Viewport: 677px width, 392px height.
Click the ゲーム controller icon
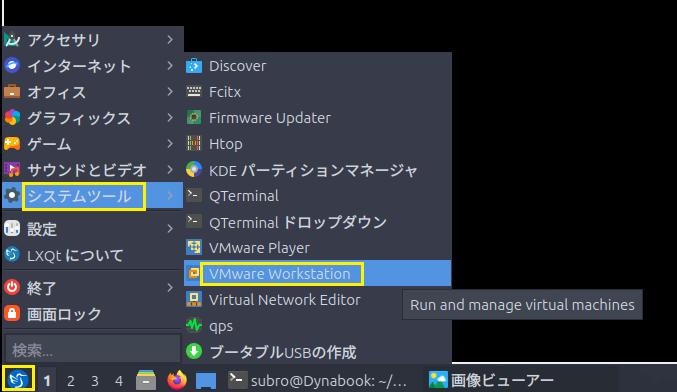12,143
